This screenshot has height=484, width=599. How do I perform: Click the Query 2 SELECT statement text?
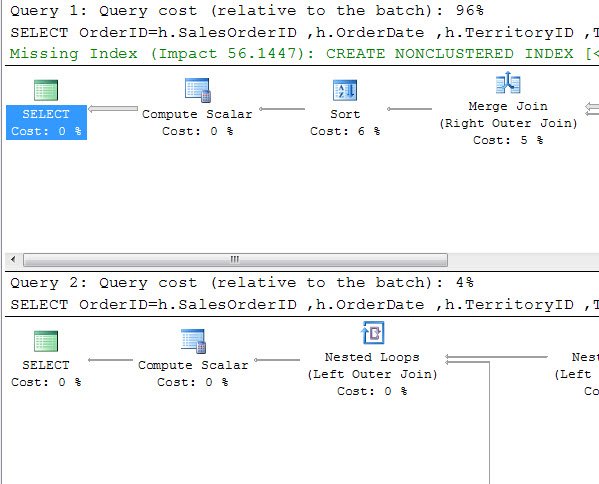click(x=304, y=304)
